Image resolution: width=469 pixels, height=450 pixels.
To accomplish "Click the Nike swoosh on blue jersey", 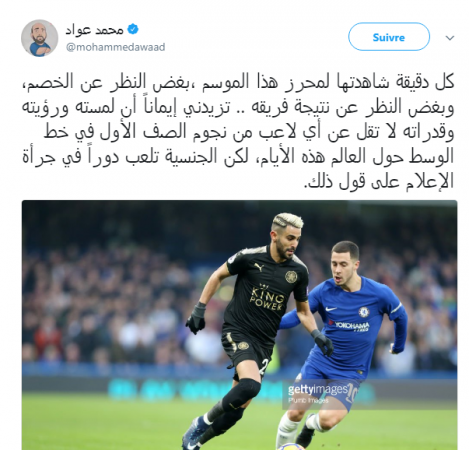I will pos(331,309).
